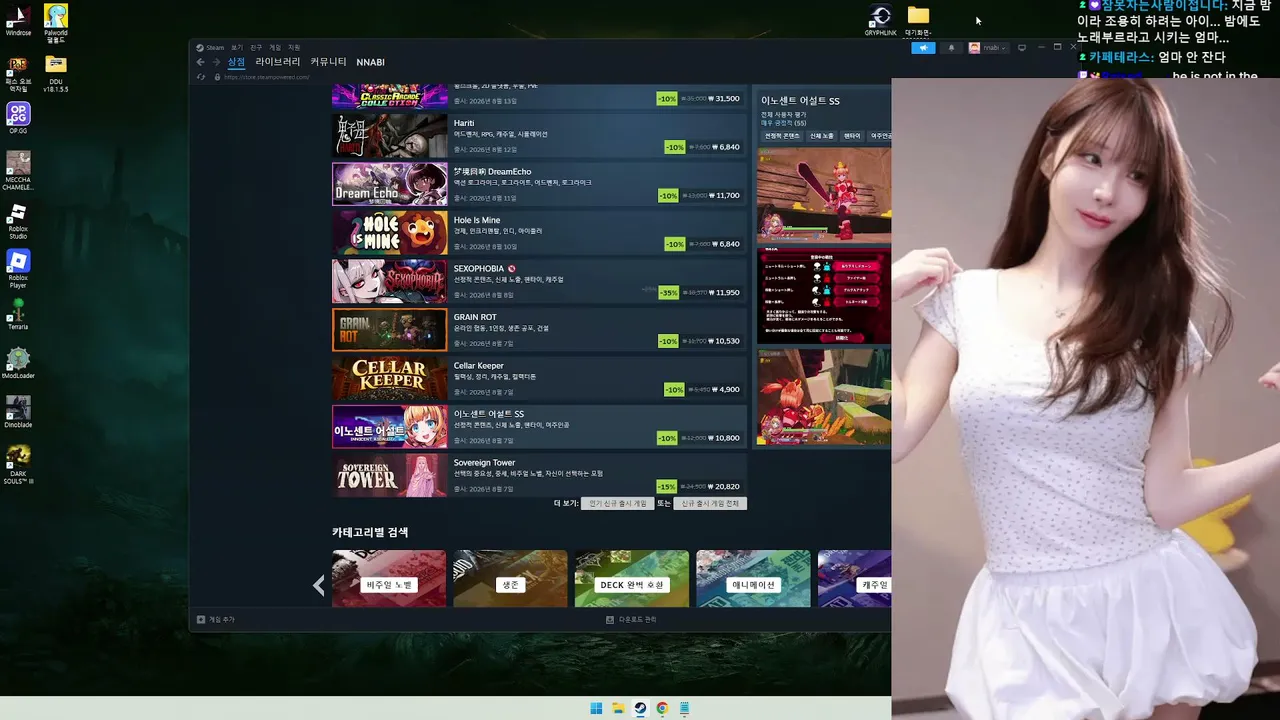View third preview screenshot of 이노센트 어설트 SS
The width and height of the screenshot is (1280, 720).
pos(824,397)
